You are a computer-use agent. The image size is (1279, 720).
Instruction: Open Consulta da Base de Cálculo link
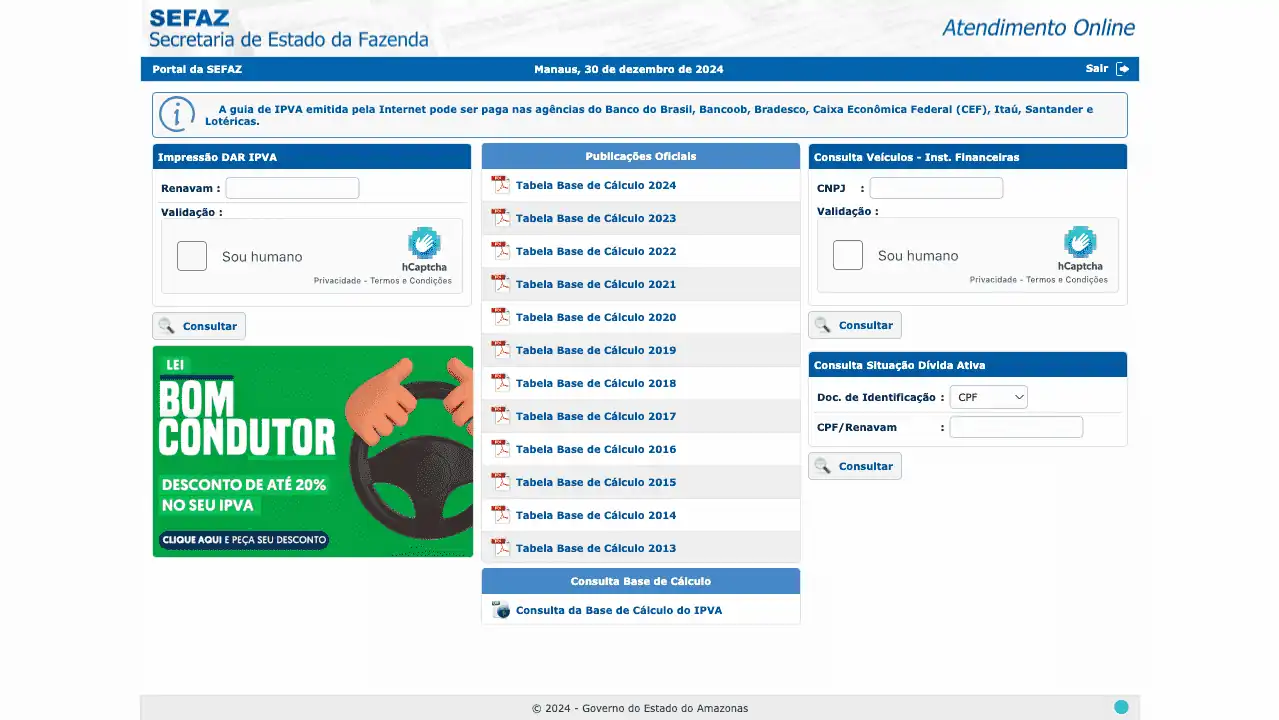coord(618,610)
